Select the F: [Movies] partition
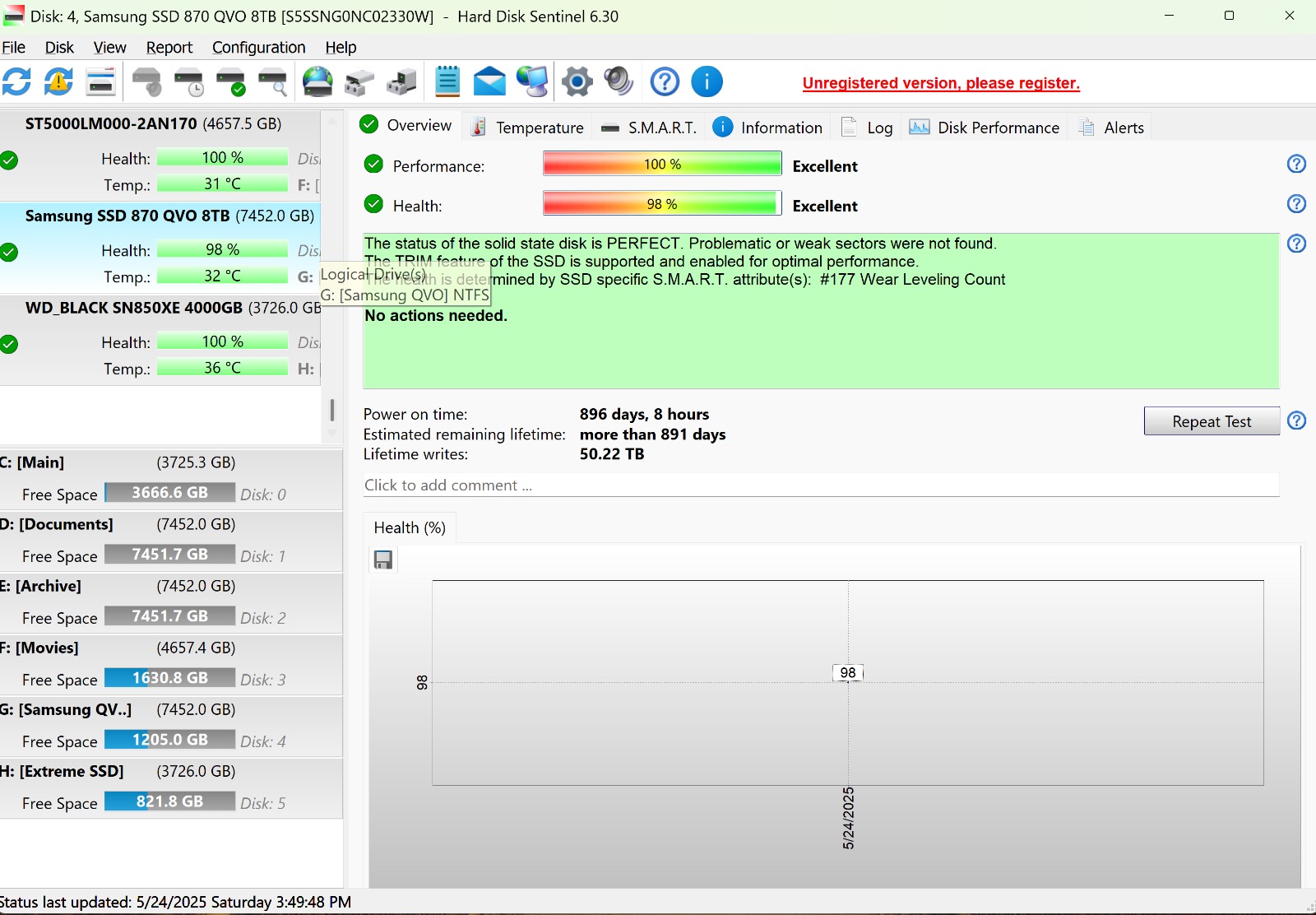This screenshot has height=915, width=1316. tap(171, 665)
